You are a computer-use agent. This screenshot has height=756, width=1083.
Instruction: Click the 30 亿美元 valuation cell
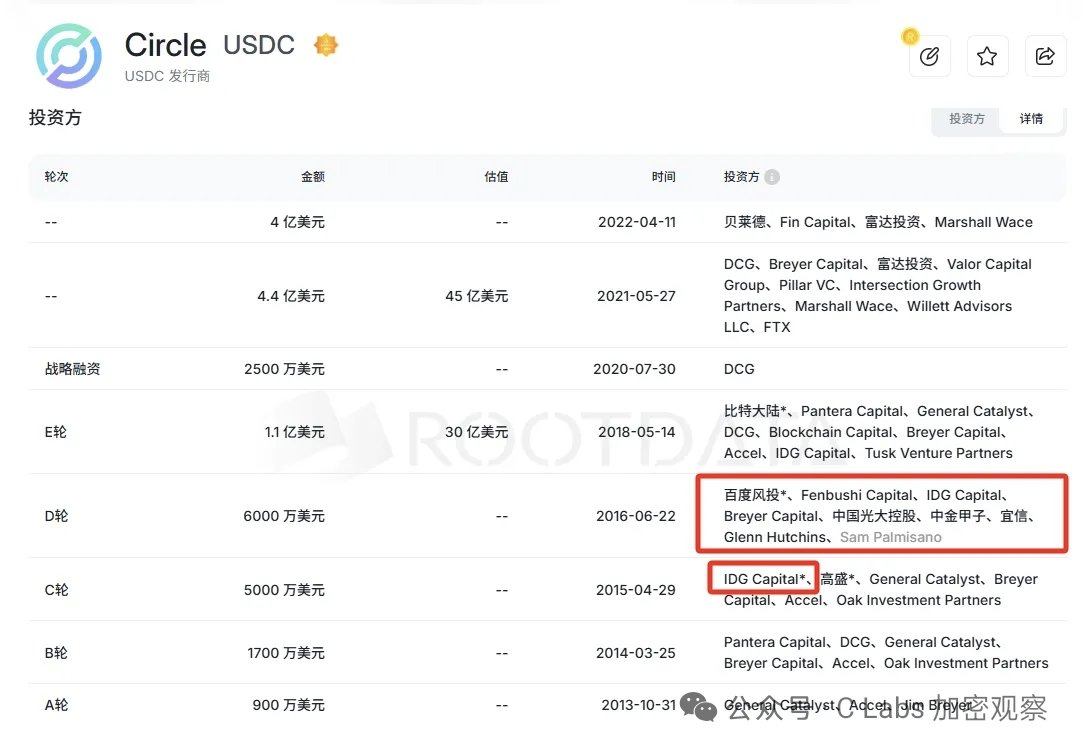coord(477,432)
